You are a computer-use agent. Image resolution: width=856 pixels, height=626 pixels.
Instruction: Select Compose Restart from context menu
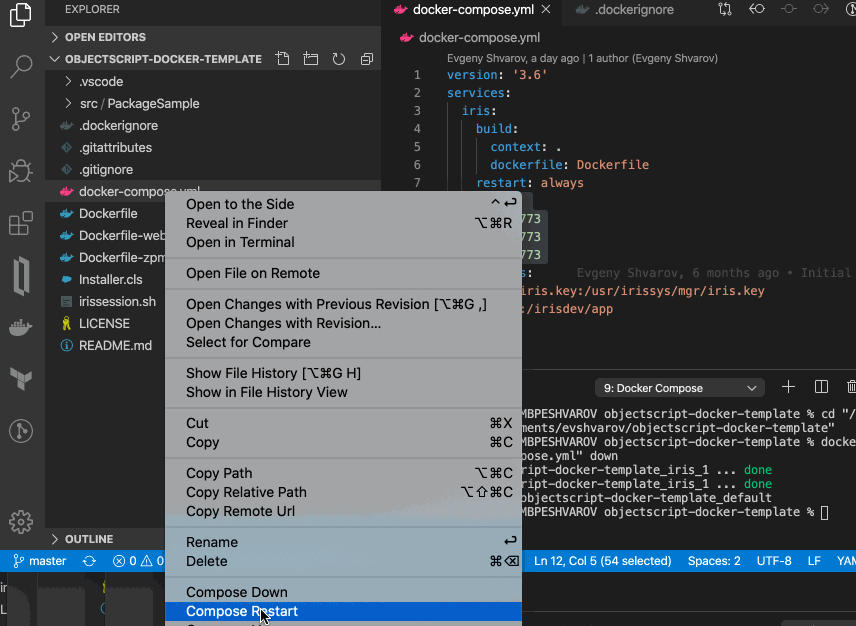(242, 611)
